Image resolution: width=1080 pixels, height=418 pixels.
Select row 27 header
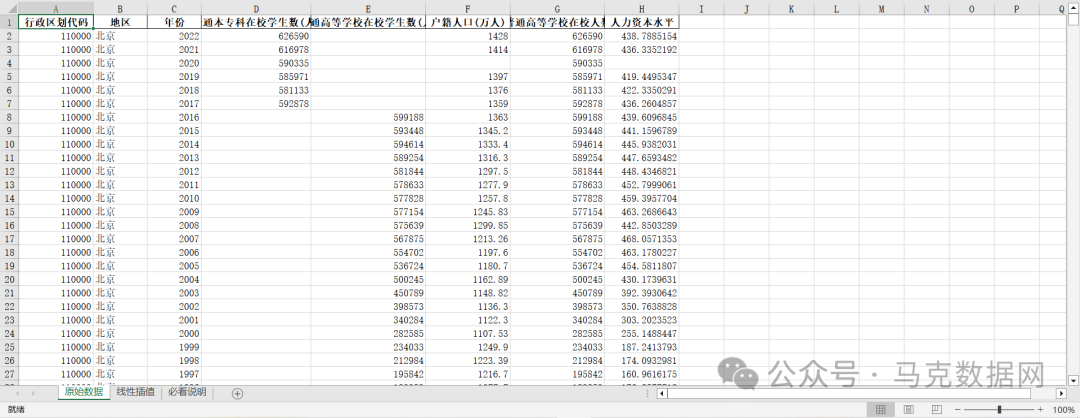9,373
